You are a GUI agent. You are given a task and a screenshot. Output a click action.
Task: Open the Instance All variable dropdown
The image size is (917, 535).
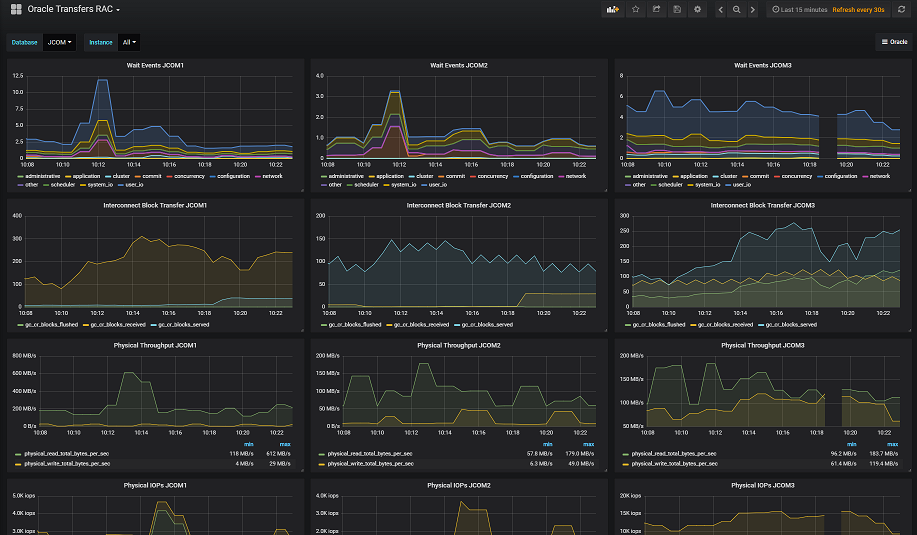click(x=129, y=42)
